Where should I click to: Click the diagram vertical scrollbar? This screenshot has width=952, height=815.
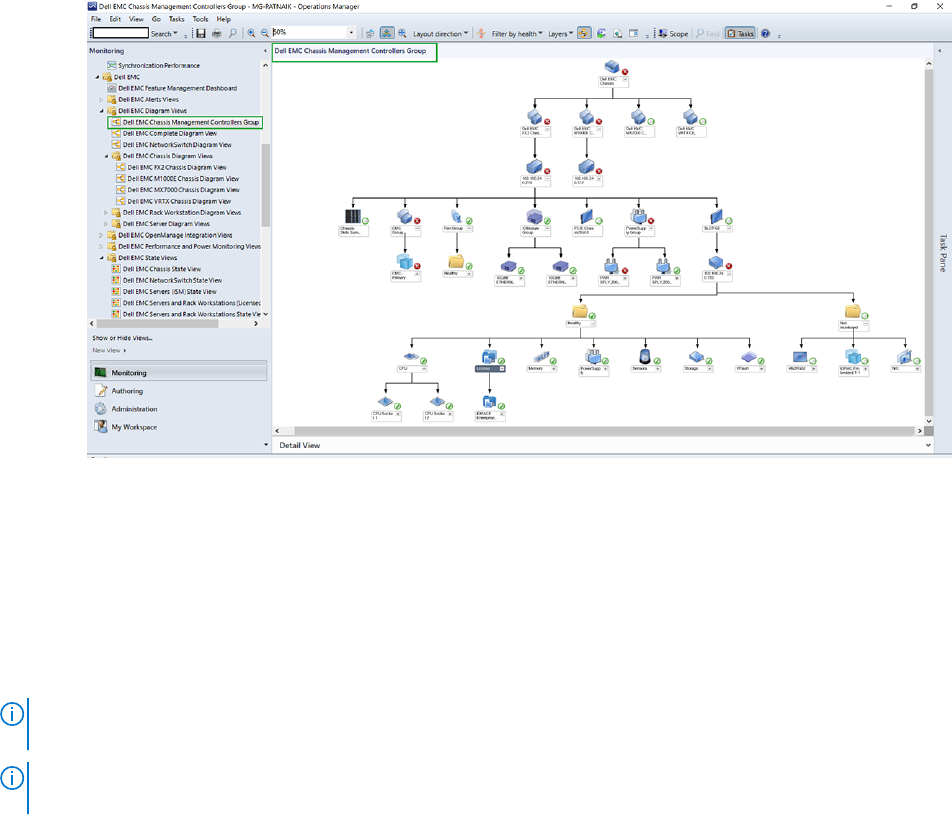coord(928,242)
